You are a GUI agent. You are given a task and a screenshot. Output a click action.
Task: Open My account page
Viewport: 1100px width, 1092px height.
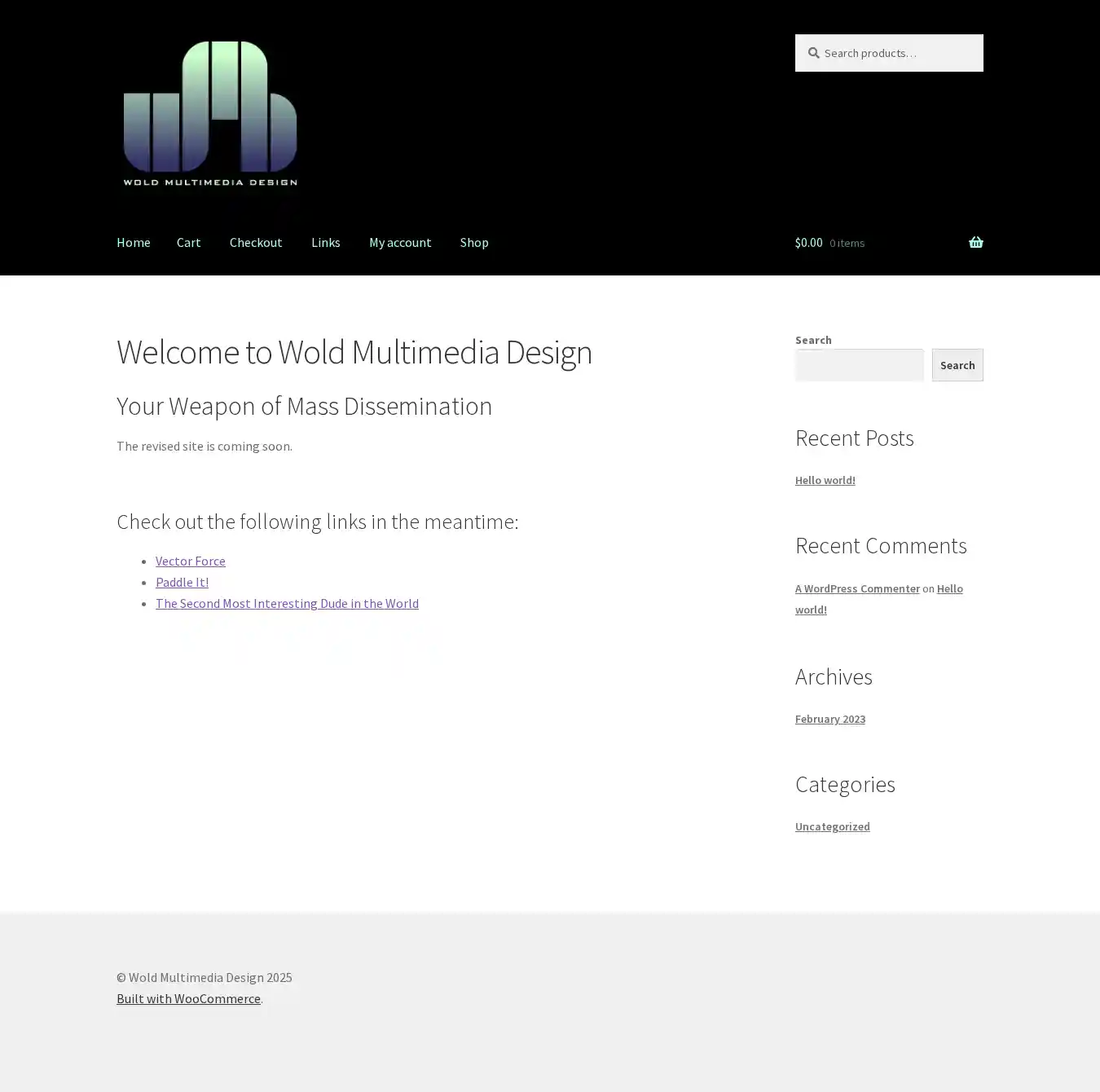[400, 242]
